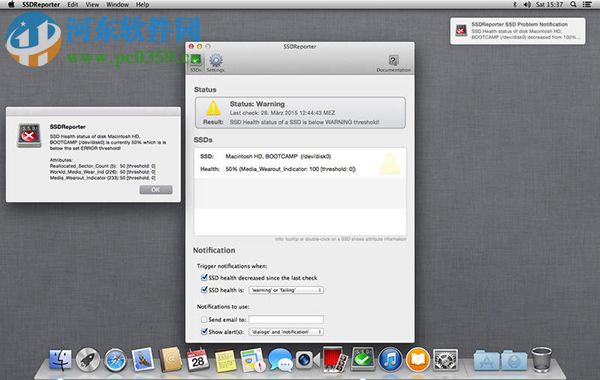This screenshot has width=600, height=380.
Task: Click the 'Last check: 28. März 2015' line
Action: 282,113
